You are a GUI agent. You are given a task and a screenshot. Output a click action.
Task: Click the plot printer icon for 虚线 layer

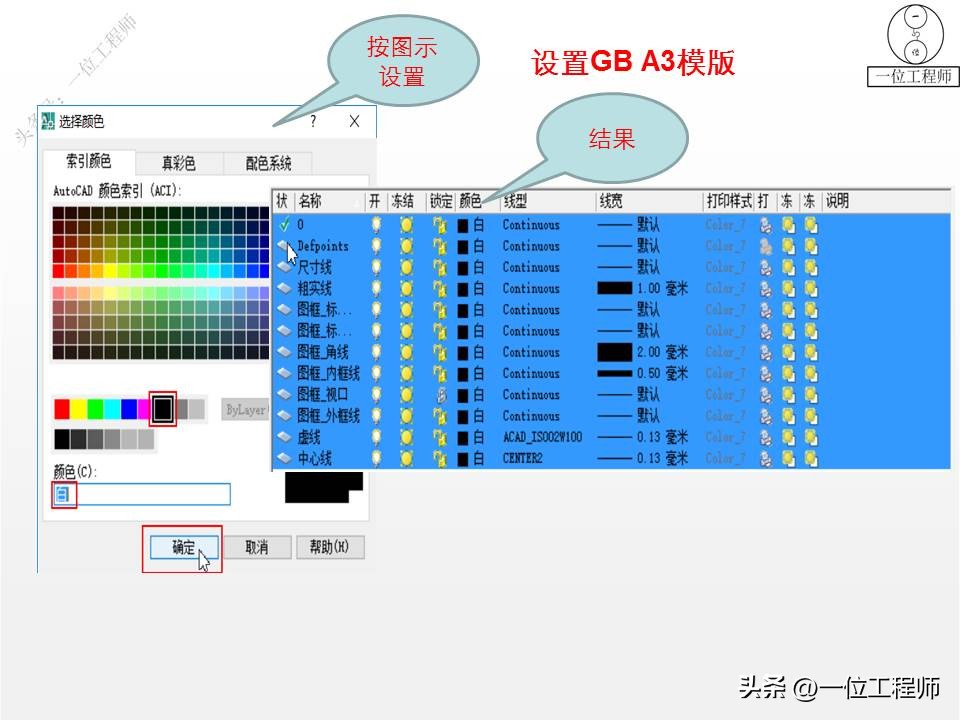(x=763, y=439)
